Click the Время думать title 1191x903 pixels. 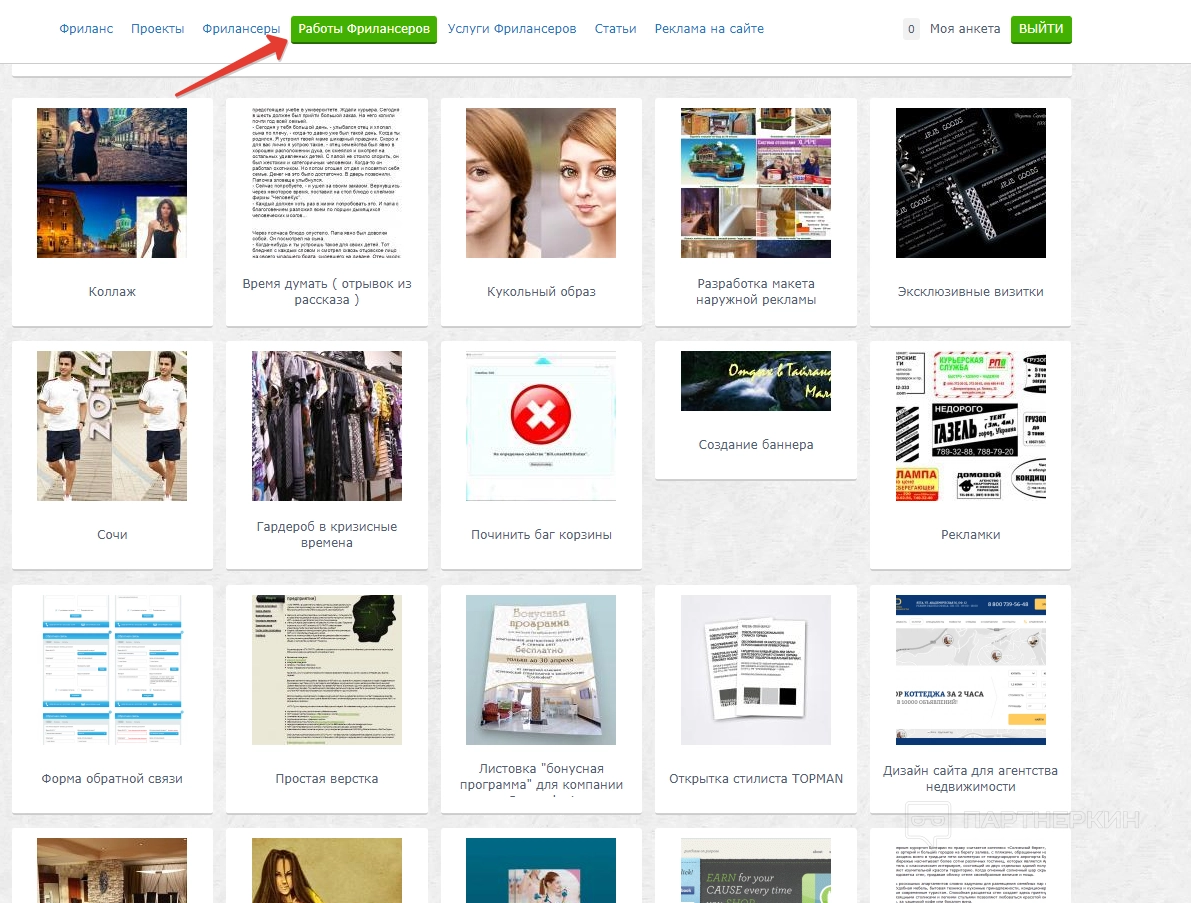click(x=327, y=292)
